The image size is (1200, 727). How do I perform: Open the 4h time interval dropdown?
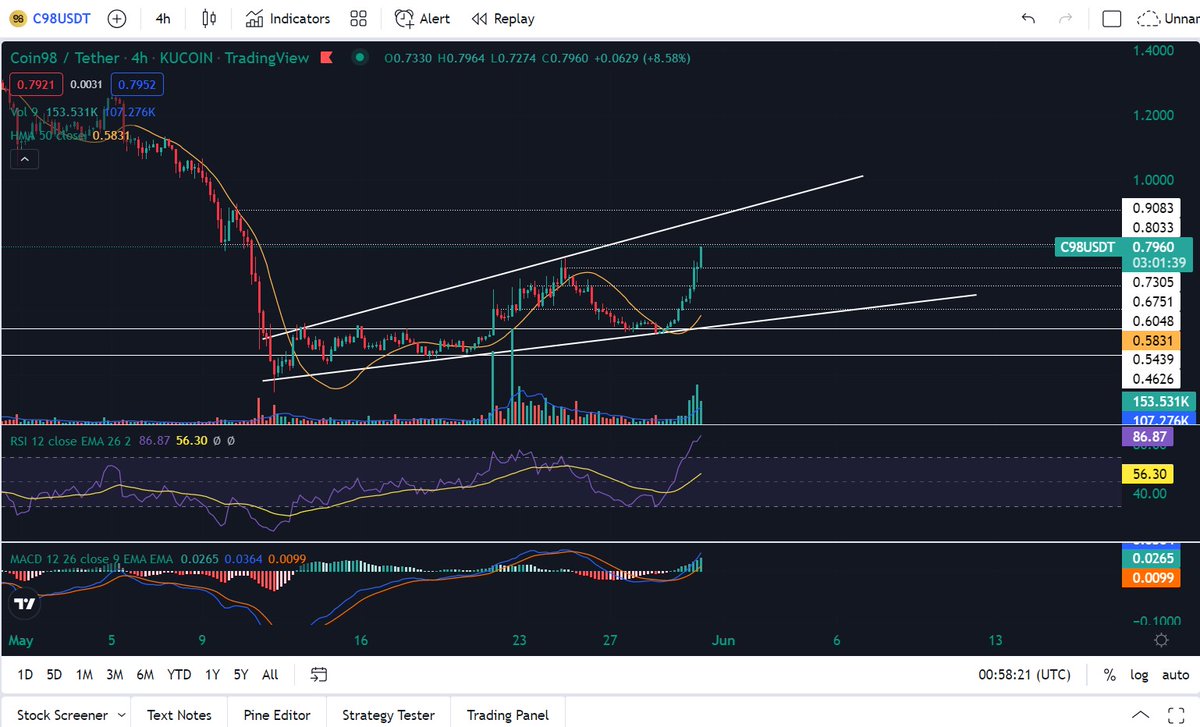pos(163,18)
